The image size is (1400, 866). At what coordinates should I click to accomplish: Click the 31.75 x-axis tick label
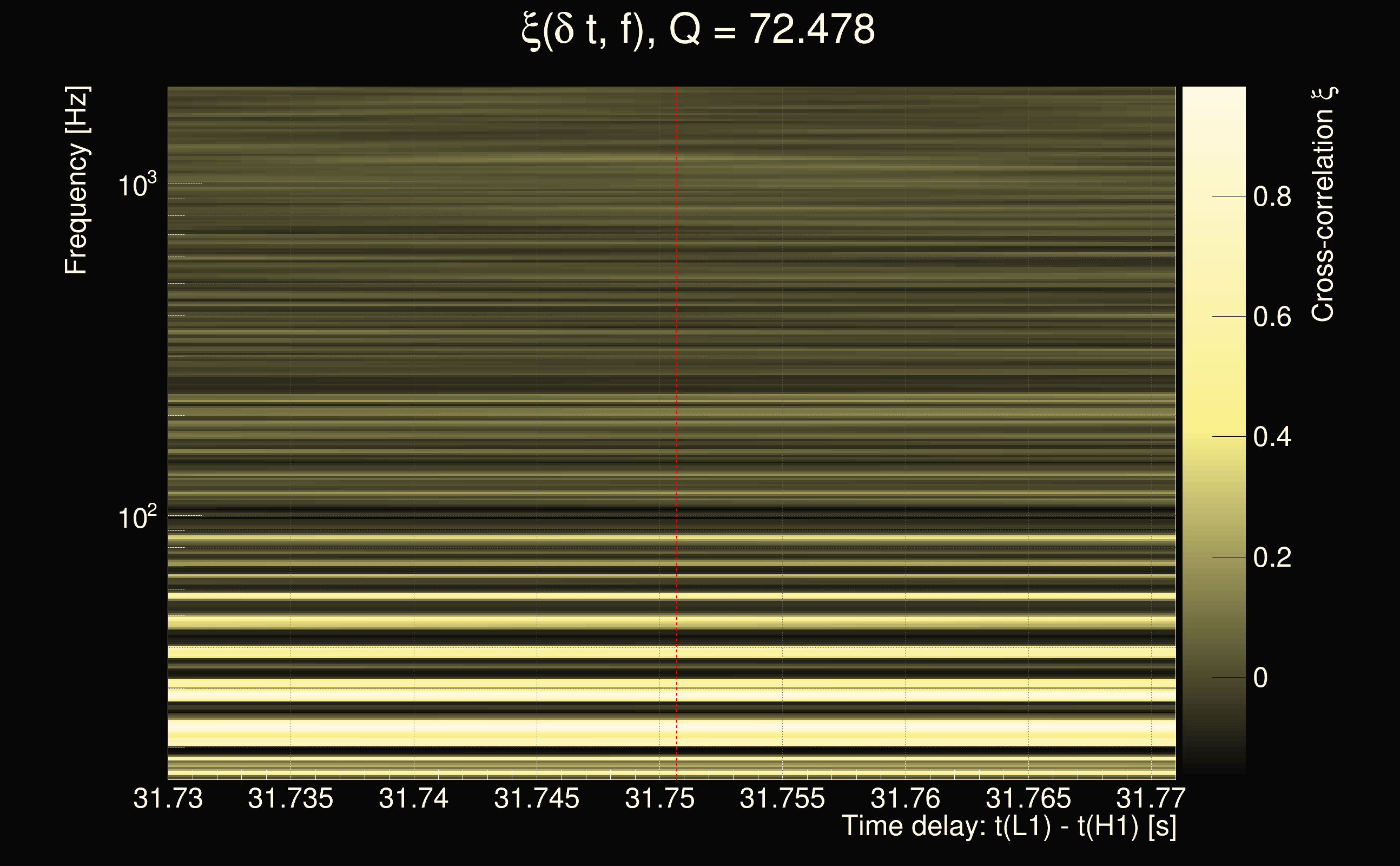(x=659, y=798)
